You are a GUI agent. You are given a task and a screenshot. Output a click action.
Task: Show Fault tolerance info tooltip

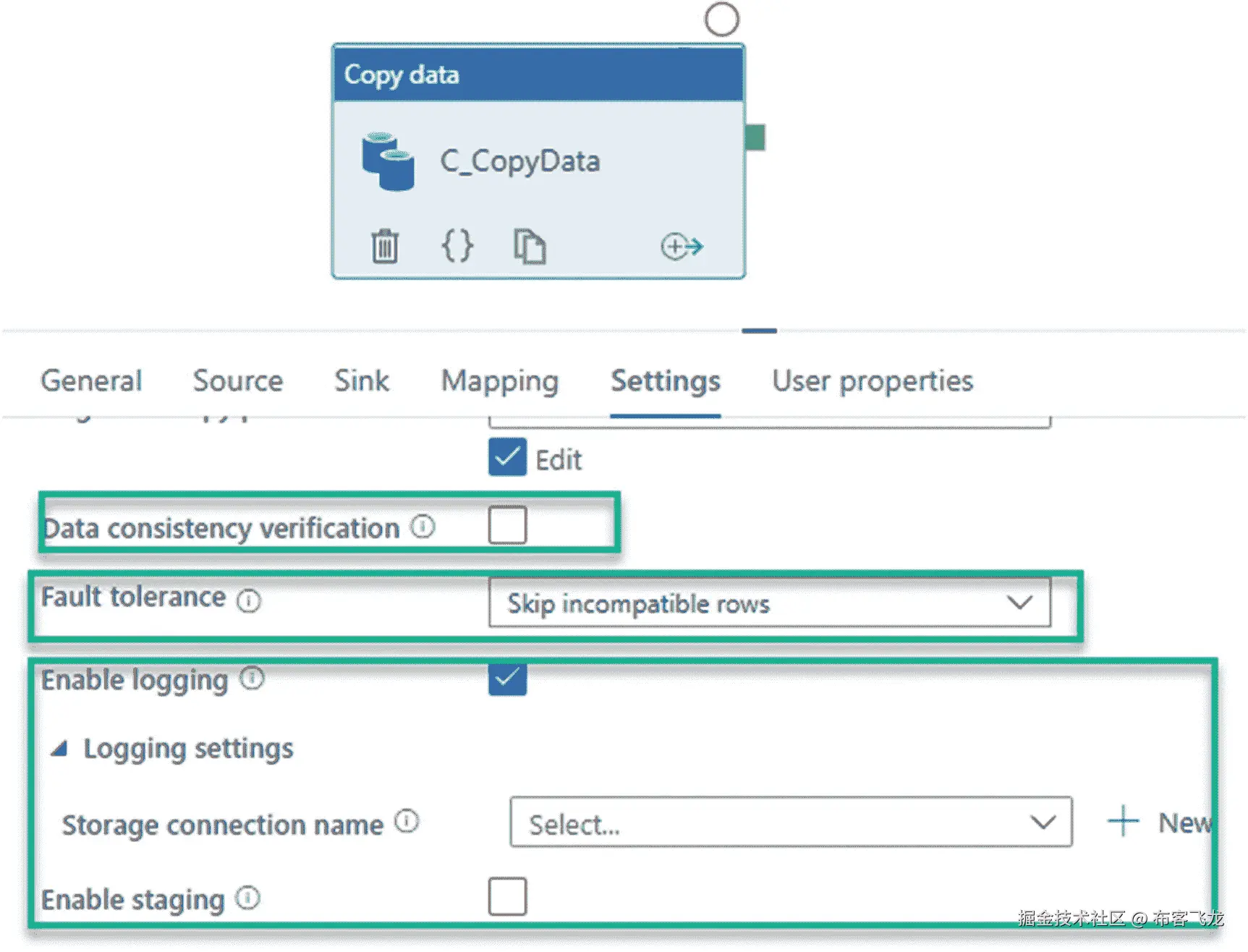point(249,600)
